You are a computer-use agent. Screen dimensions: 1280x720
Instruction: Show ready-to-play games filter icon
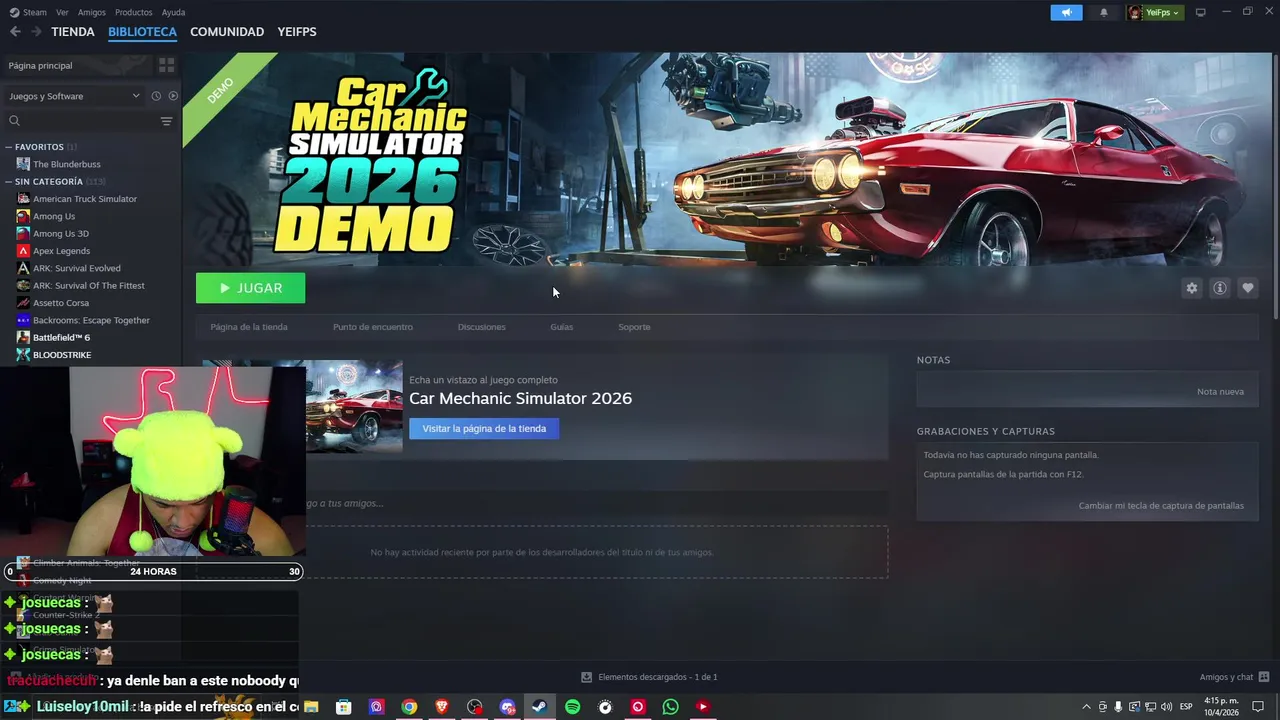pyautogui.click(x=173, y=96)
